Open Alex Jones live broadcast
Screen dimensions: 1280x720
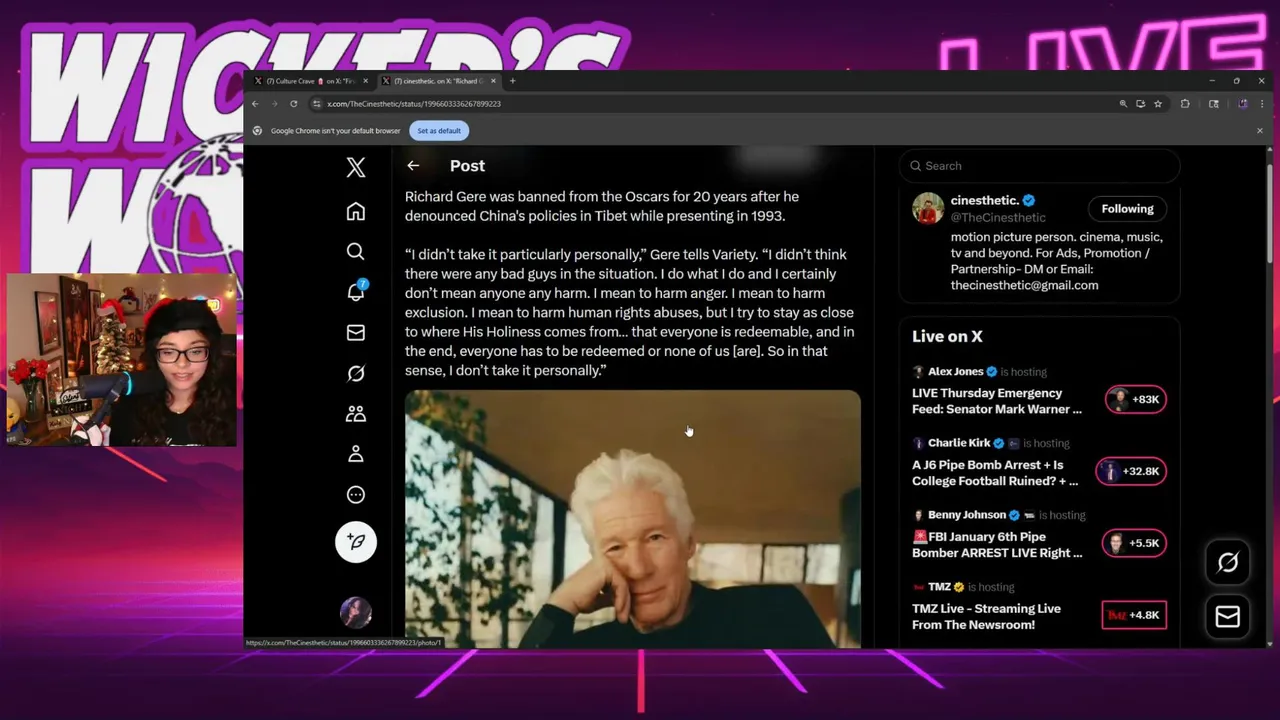click(x=997, y=401)
